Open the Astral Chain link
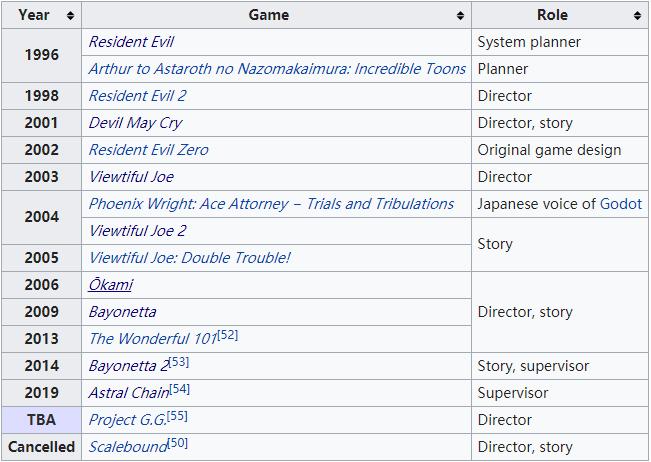 coord(128,393)
